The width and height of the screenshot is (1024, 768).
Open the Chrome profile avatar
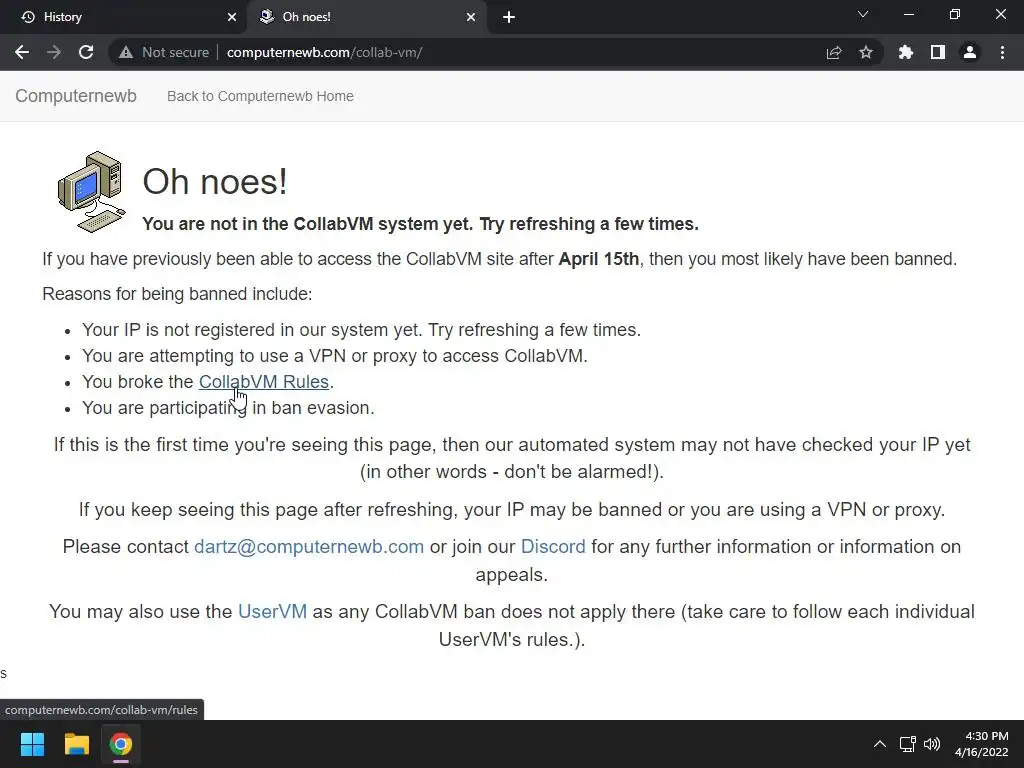[970, 52]
